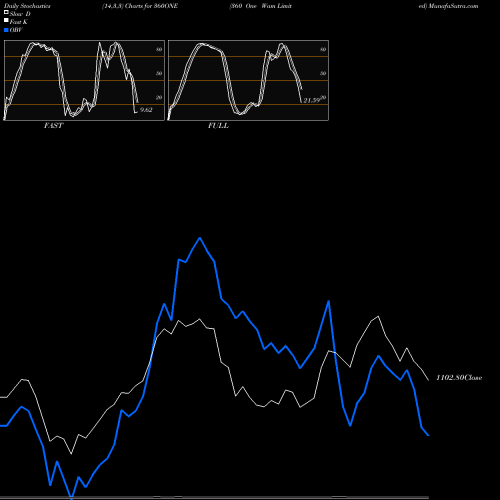Click the highest peak of blue OBV line
The image size is (500, 500).
click(x=200, y=238)
